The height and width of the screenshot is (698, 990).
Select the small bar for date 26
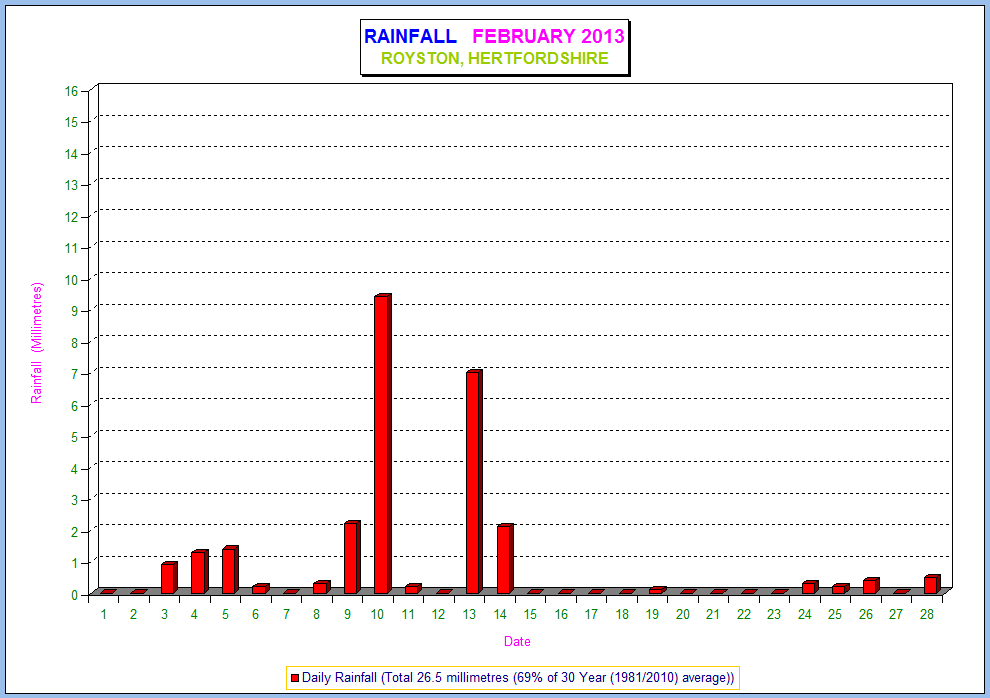(x=871, y=586)
